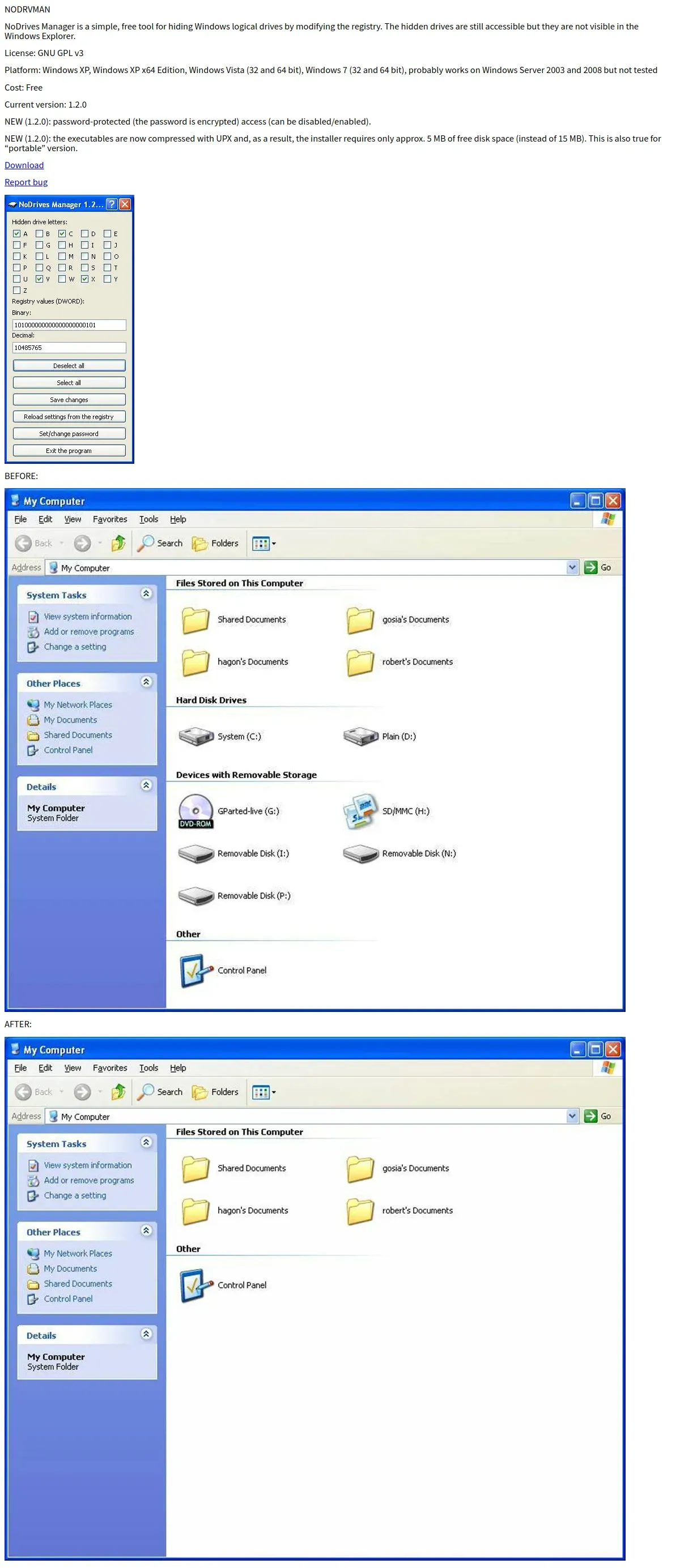The height and width of the screenshot is (1568, 680).
Task: Open Views dropdown in AFTER window toolbar
Action: click(x=264, y=1092)
